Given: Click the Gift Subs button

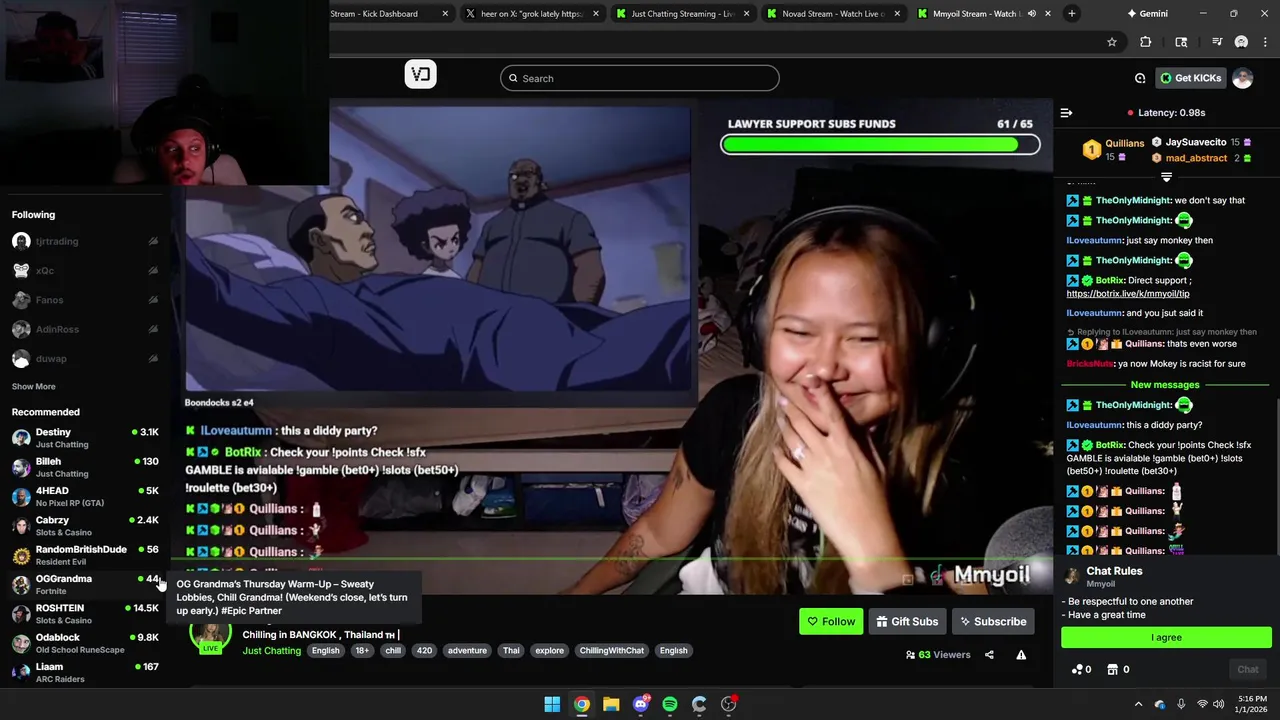Looking at the screenshot, I should coord(907,622).
